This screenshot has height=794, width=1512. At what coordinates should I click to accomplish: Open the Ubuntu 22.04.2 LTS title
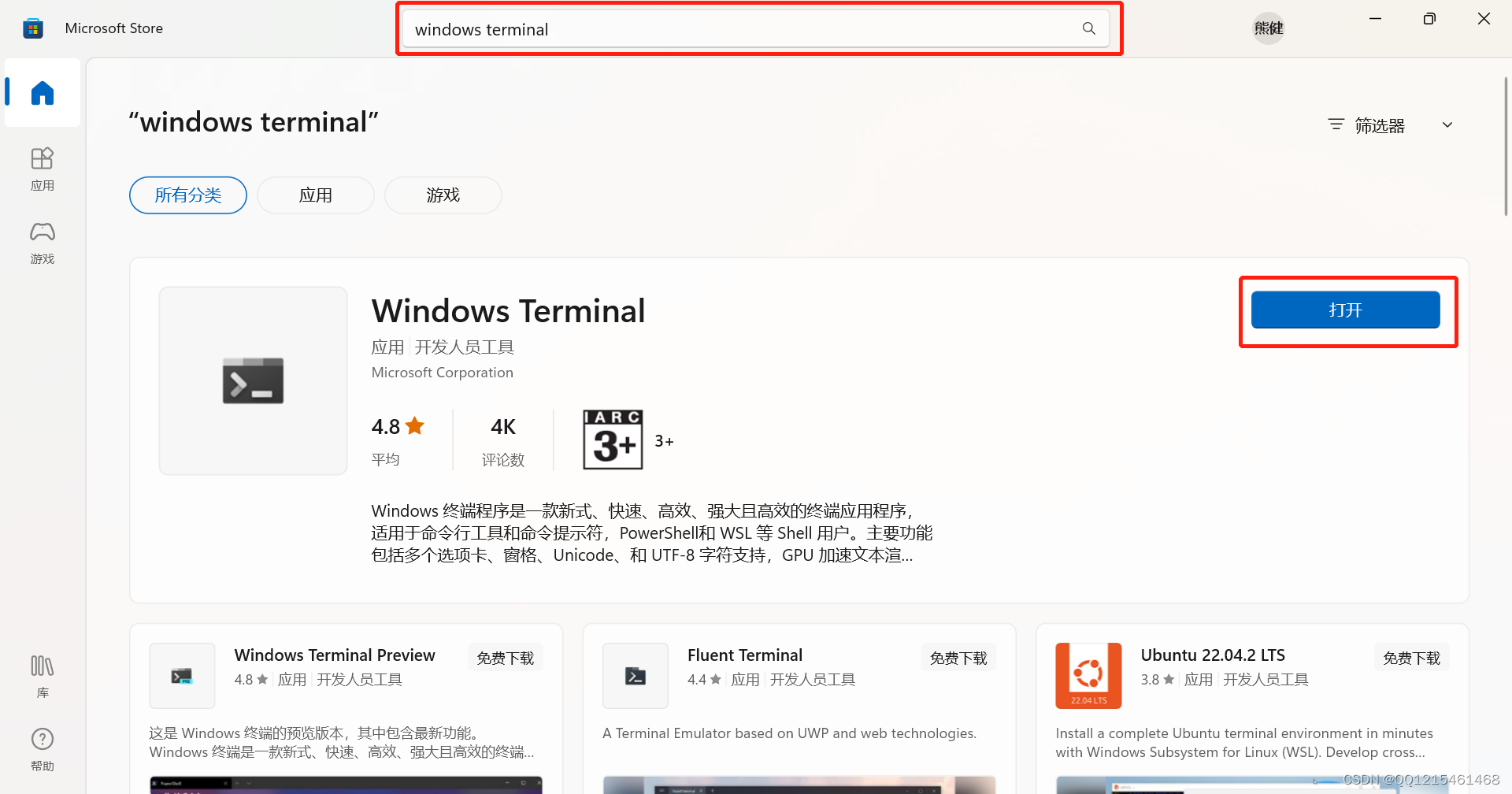point(1213,655)
